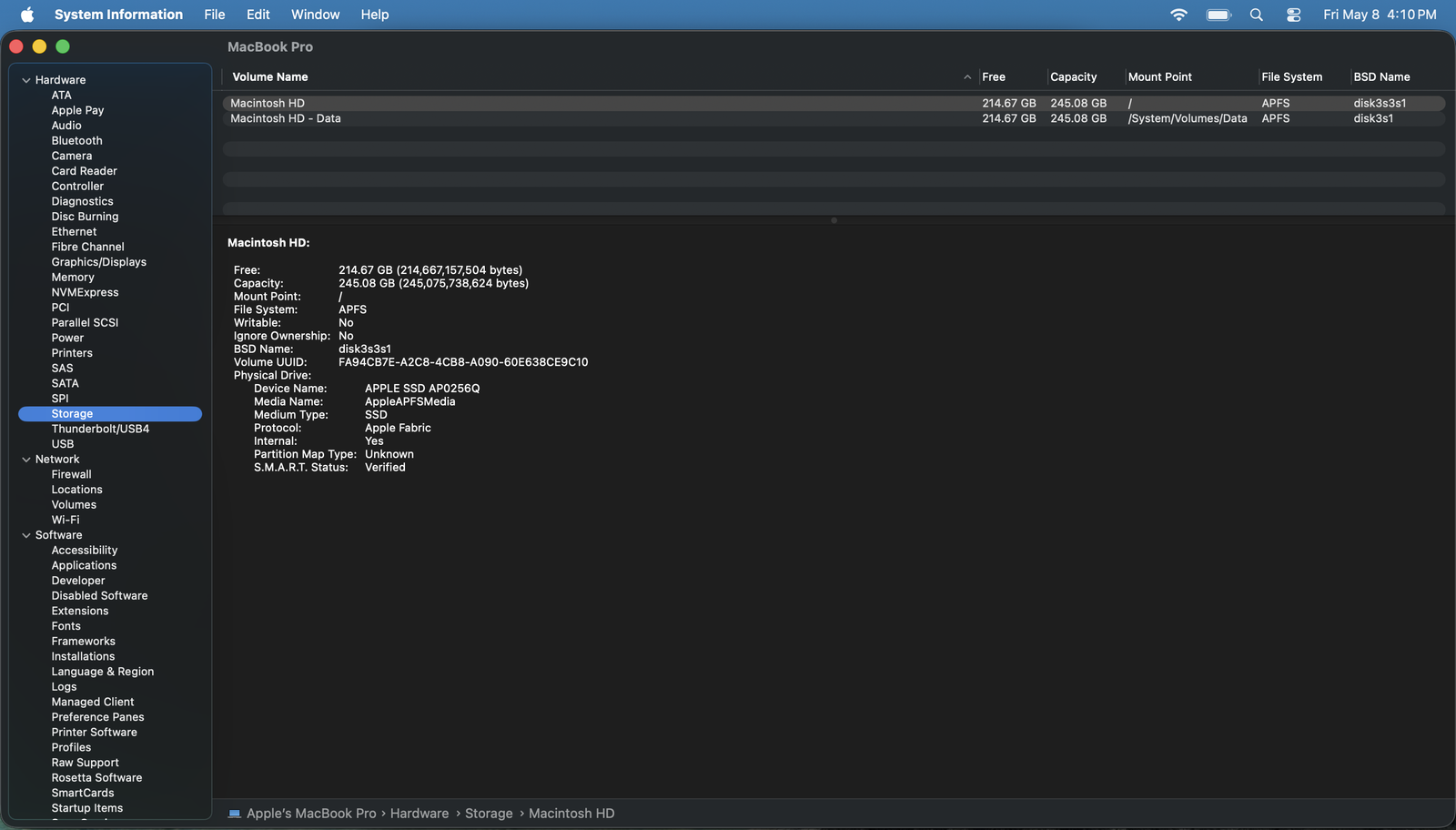This screenshot has height=830, width=1456.
Task: Select Applications under Software
Action: coord(84,565)
